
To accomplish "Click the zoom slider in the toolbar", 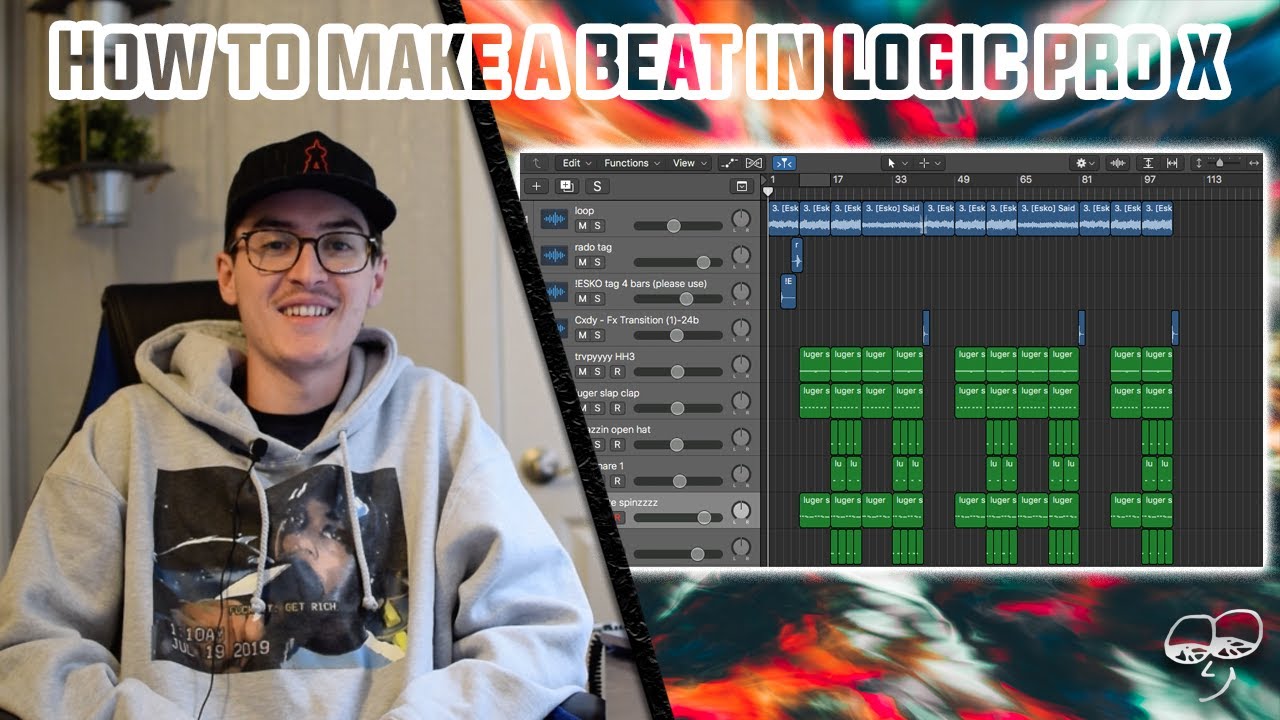I will click(1220, 163).
